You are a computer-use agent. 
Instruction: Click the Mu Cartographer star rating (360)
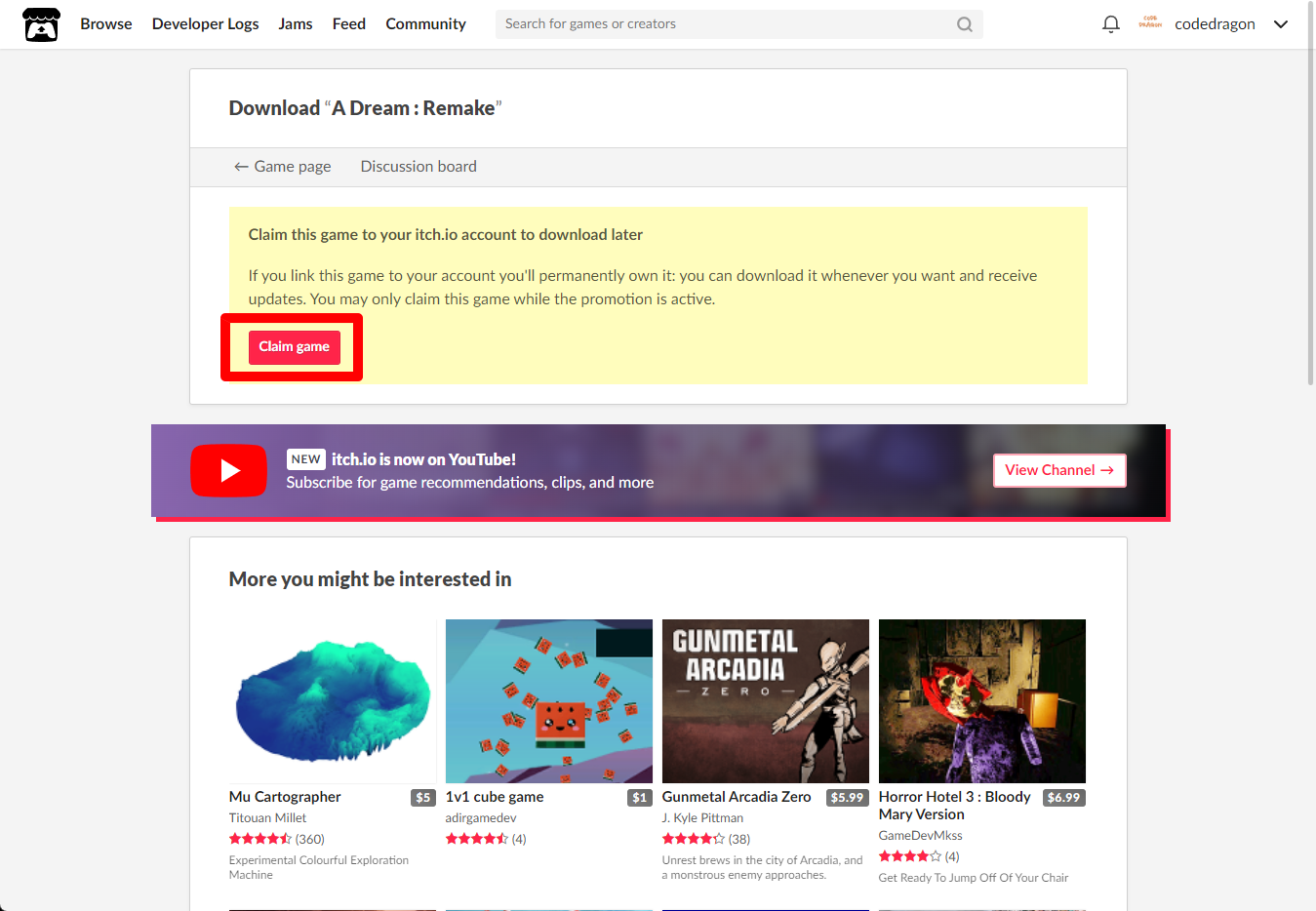tap(277, 839)
